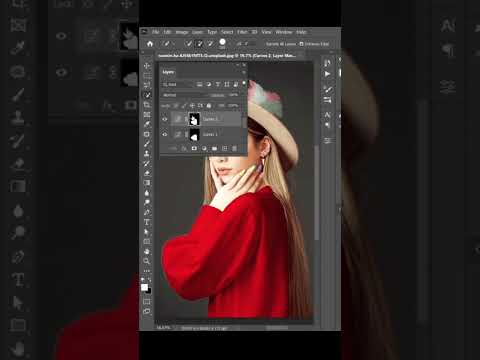This screenshot has width=480, height=360.
Task: Select the Horizontal Type tool
Action: [147, 222]
